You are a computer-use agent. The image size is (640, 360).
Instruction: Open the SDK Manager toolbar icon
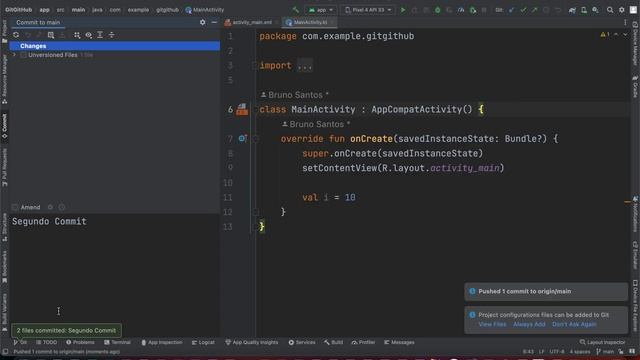(x=596, y=10)
